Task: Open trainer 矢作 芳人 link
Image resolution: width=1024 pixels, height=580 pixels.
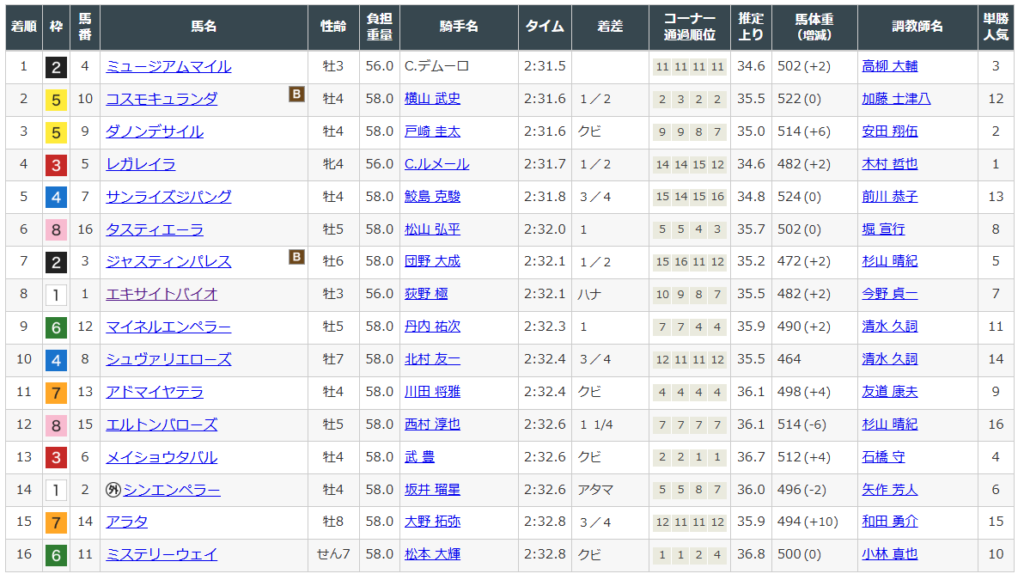Action: pos(889,490)
